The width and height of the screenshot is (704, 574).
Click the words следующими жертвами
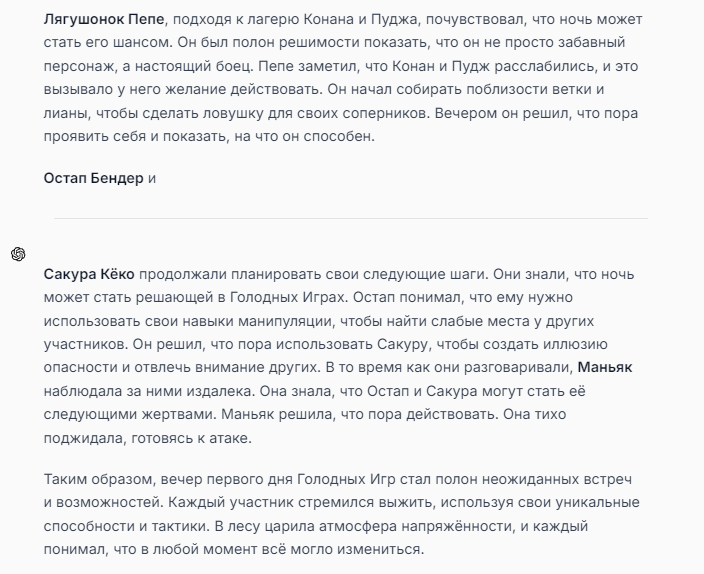pos(130,414)
